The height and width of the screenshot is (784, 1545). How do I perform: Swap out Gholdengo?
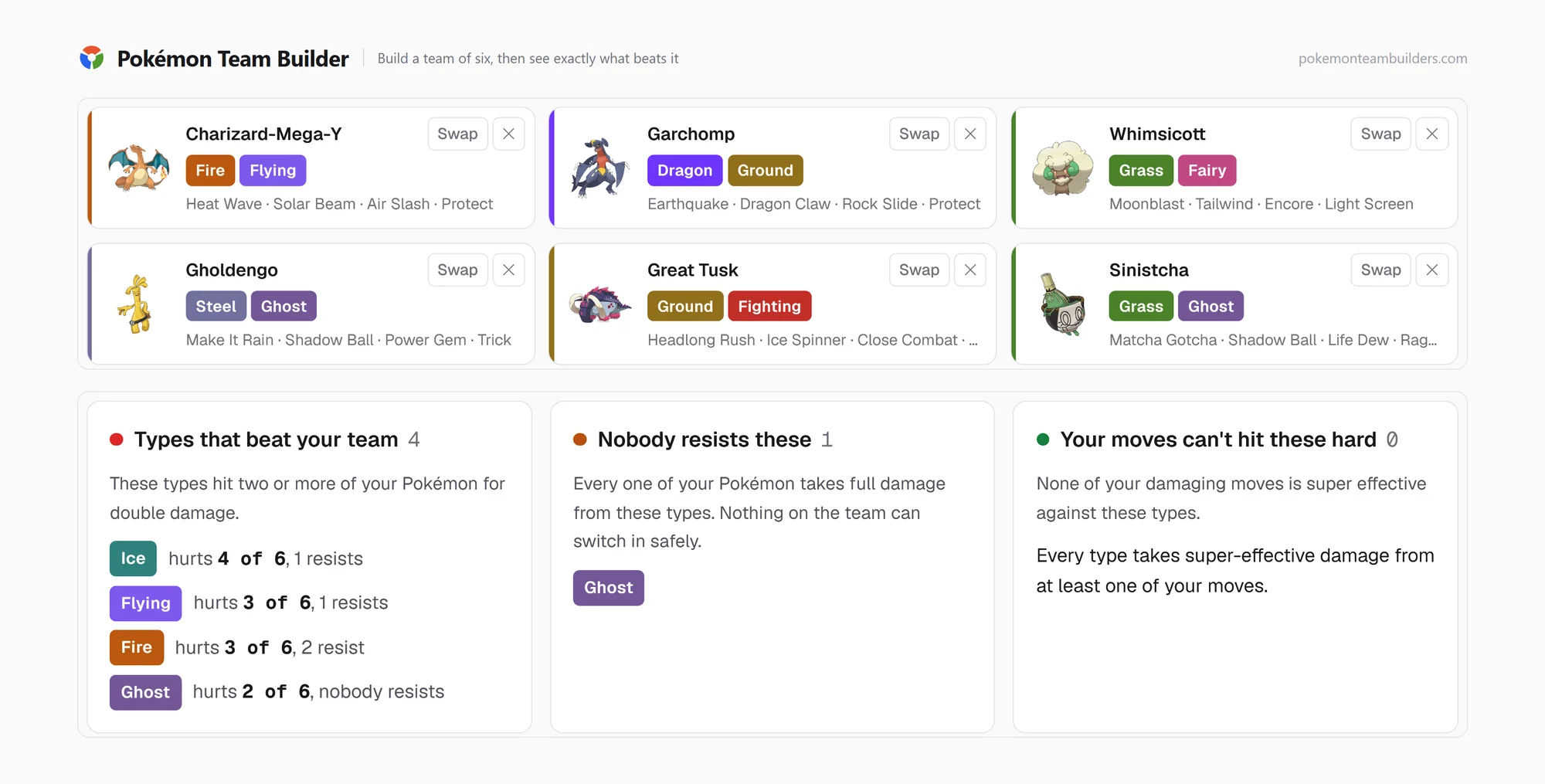point(457,270)
